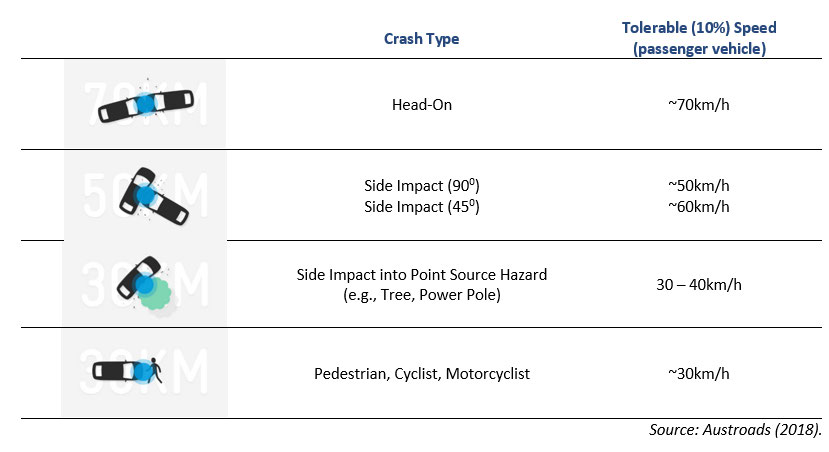The height and width of the screenshot is (452, 829).
Task: Click the walking pedestrian figure
Action: tap(155, 372)
